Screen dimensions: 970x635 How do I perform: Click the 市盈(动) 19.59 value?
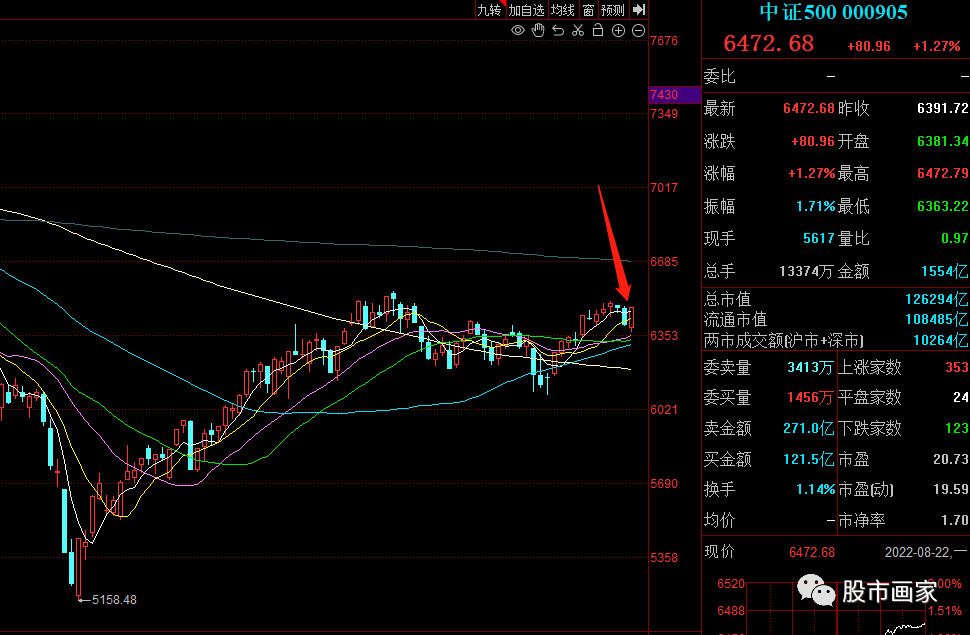click(951, 490)
